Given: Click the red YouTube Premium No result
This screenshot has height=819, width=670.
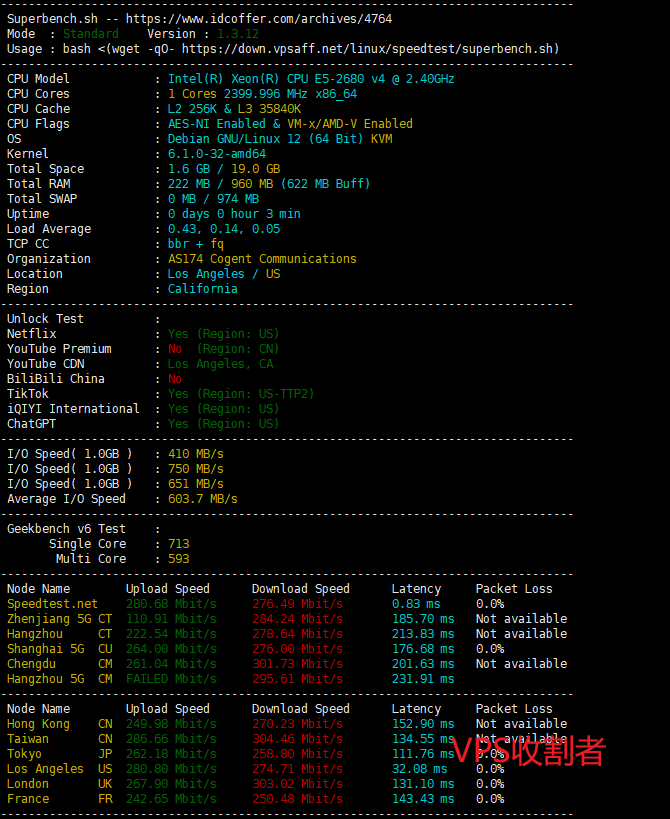Looking at the screenshot, I should pos(175,349).
